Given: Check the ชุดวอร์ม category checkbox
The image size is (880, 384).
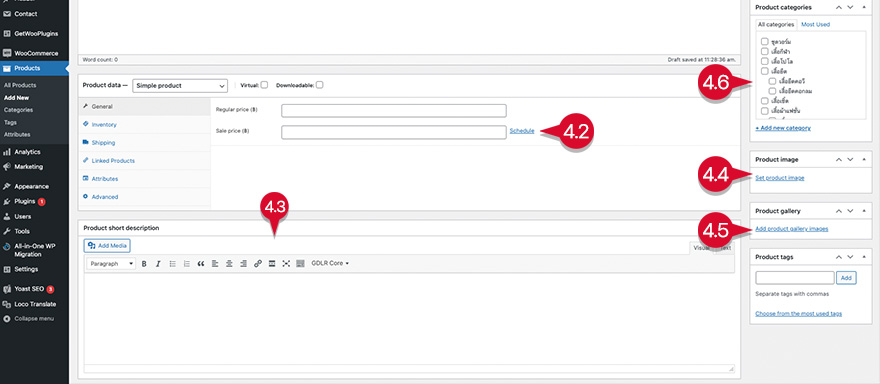Looking at the screenshot, I should pos(764,42).
